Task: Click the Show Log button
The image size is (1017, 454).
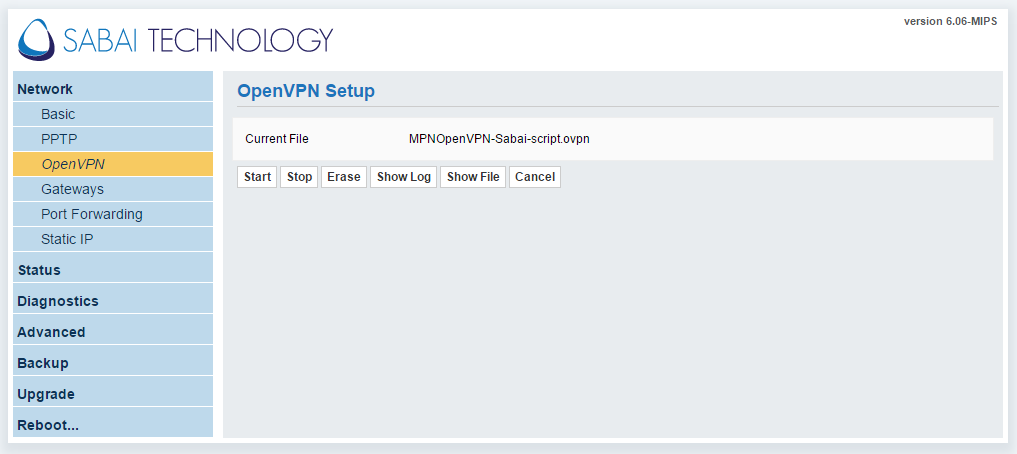Action: (404, 177)
